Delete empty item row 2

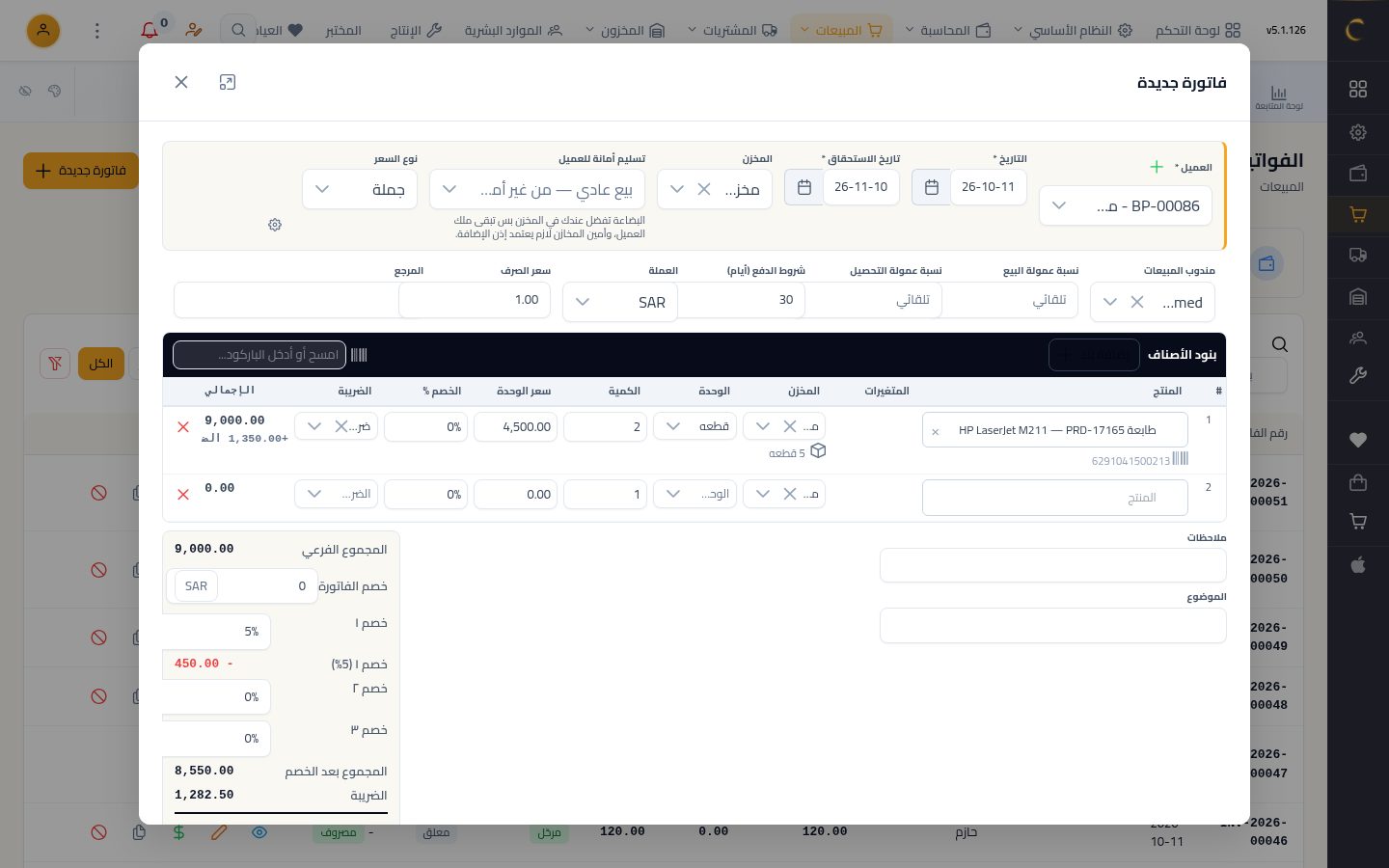183,494
